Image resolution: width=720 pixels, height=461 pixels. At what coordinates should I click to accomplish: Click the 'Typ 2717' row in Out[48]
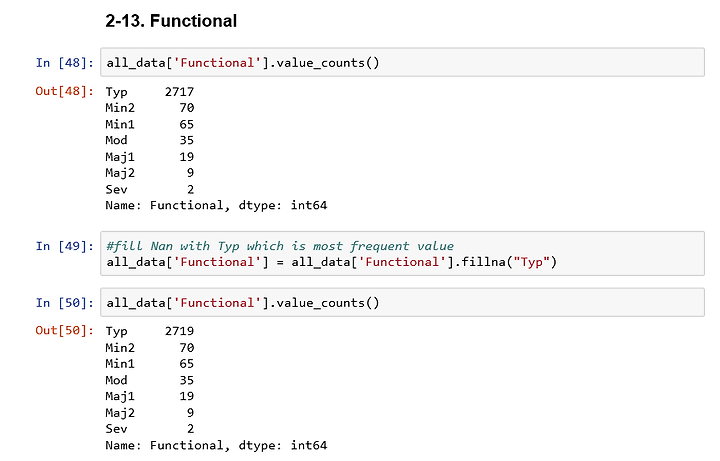(150, 92)
